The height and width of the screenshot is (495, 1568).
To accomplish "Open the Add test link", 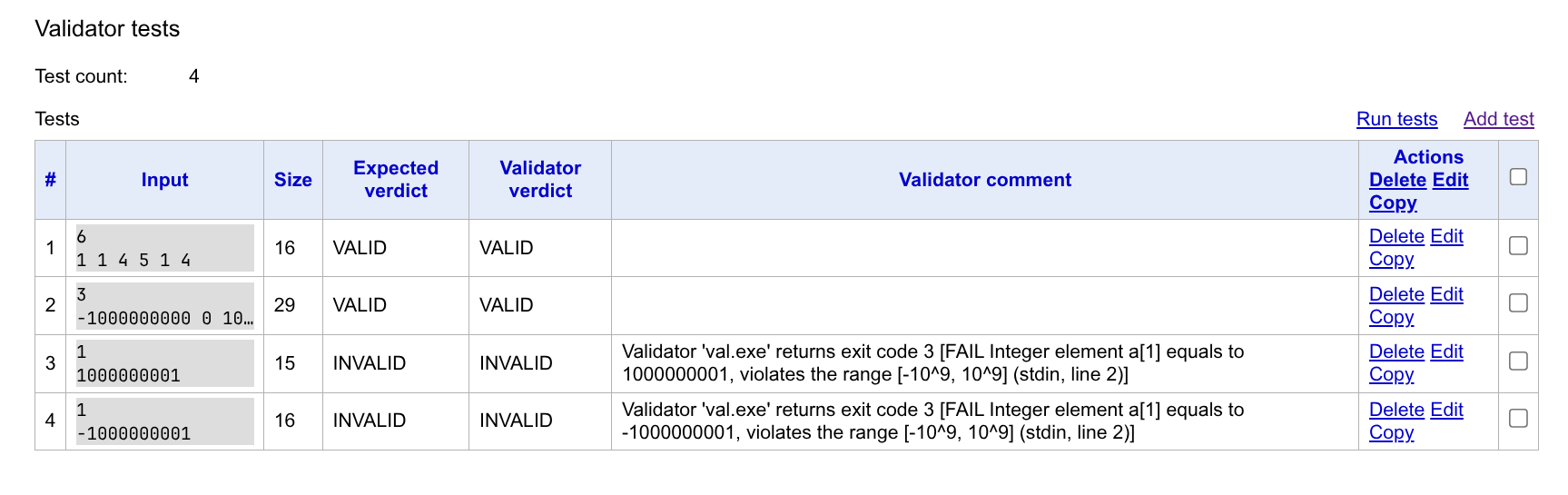I will coord(1498,119).
